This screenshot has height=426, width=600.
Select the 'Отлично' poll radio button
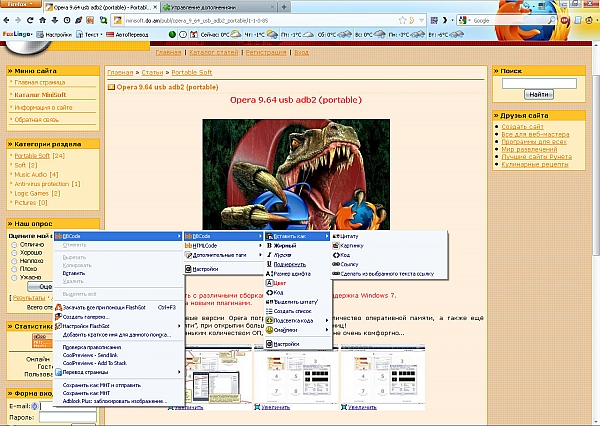pos(13,244)
